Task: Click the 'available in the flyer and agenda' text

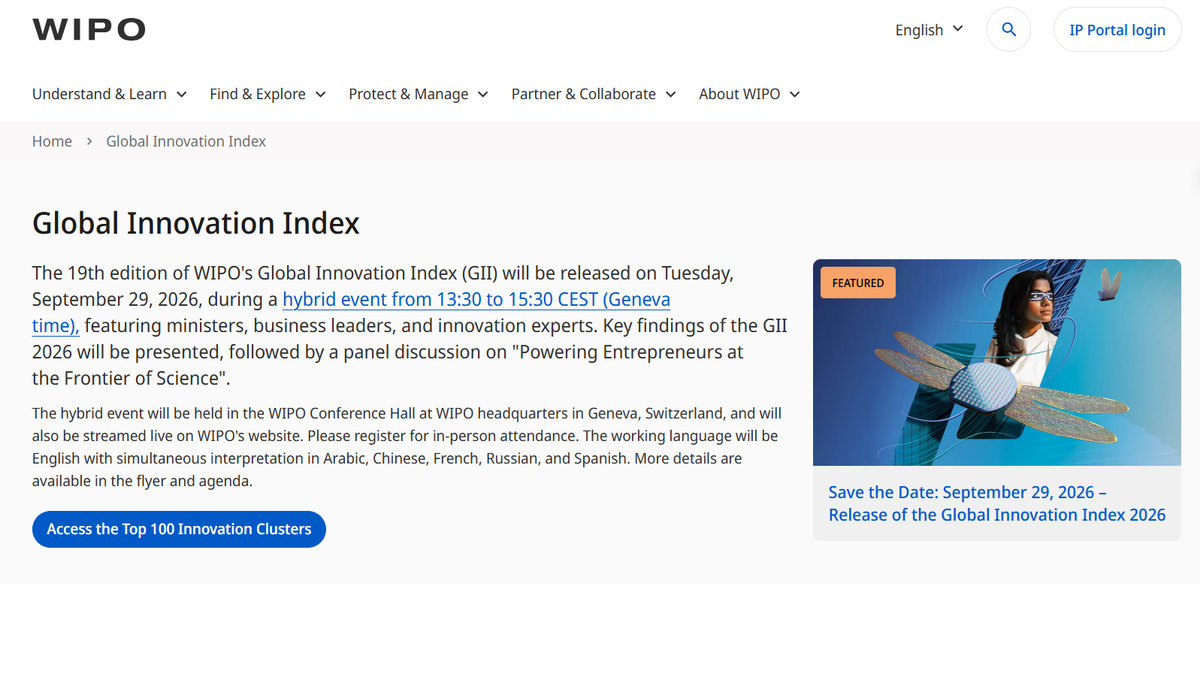Action: (x=142, y=481)
